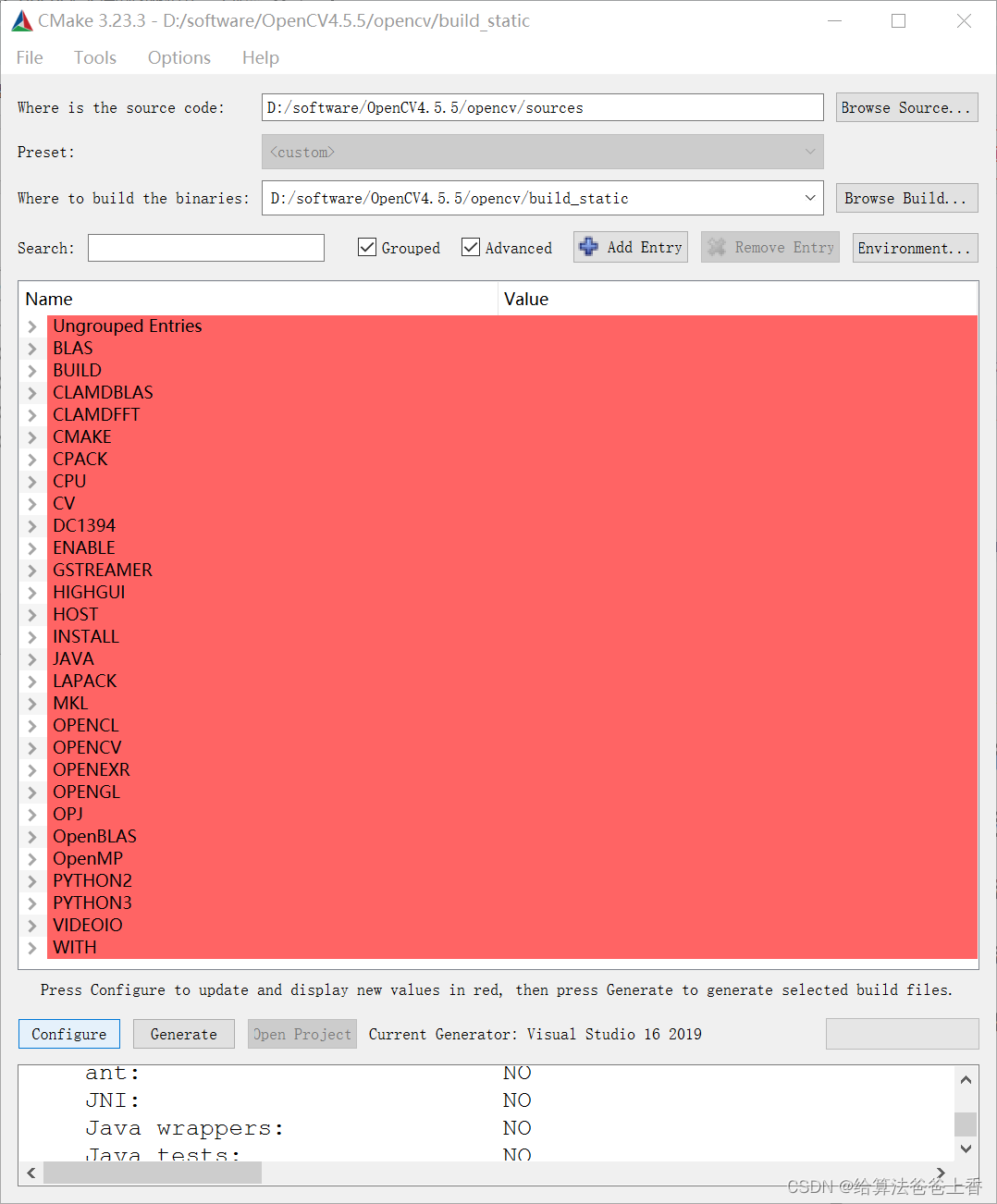Image resolution: width=997 pixels, height=1204 pixels.
Task: Click the output log scroll up arrow
Action: point(966,1079)
